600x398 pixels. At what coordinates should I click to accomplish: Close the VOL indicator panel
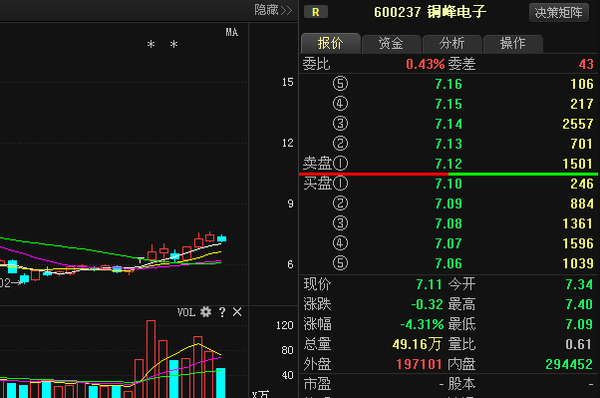pyautogui.click(x=237, y=312)
